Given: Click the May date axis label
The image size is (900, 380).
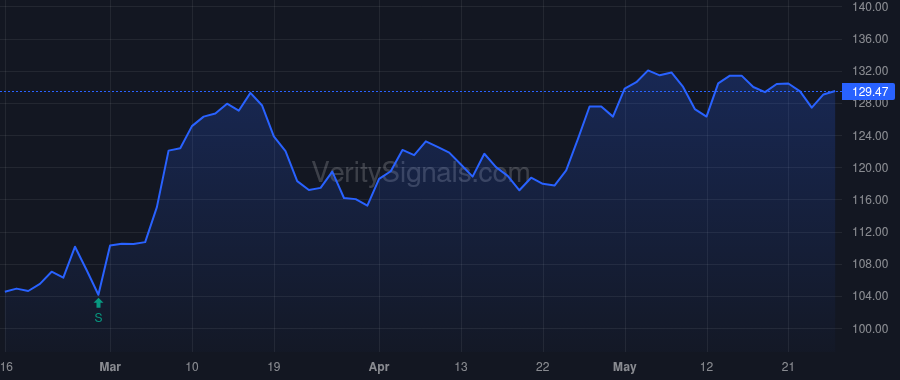Looking at the screenshot, I should click(625, 367).
